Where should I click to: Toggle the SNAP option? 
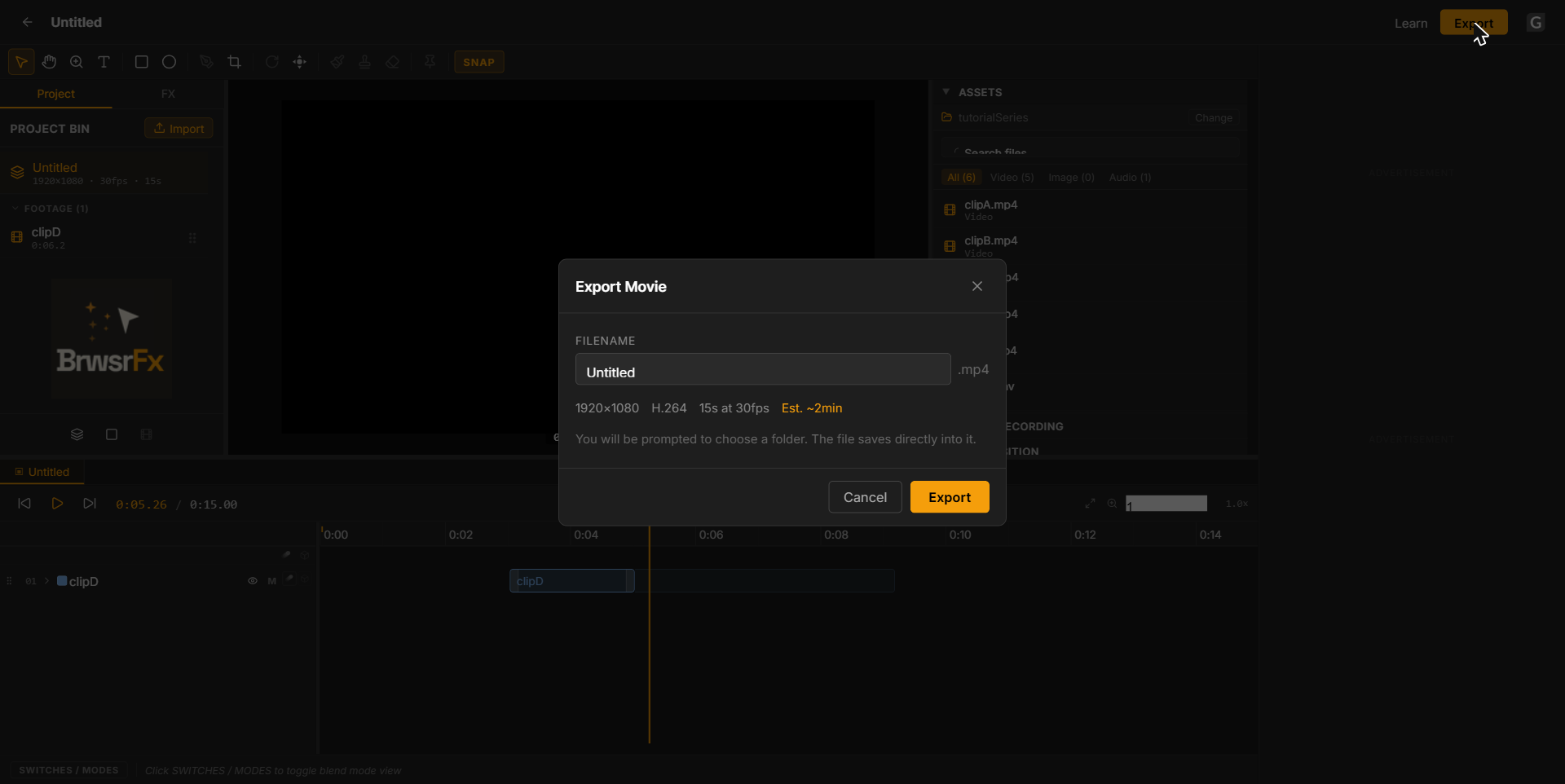point(479,62)
